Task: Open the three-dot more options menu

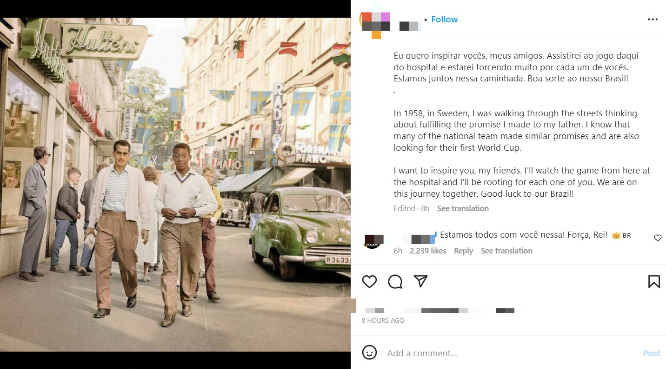Action: click(653, 19)
